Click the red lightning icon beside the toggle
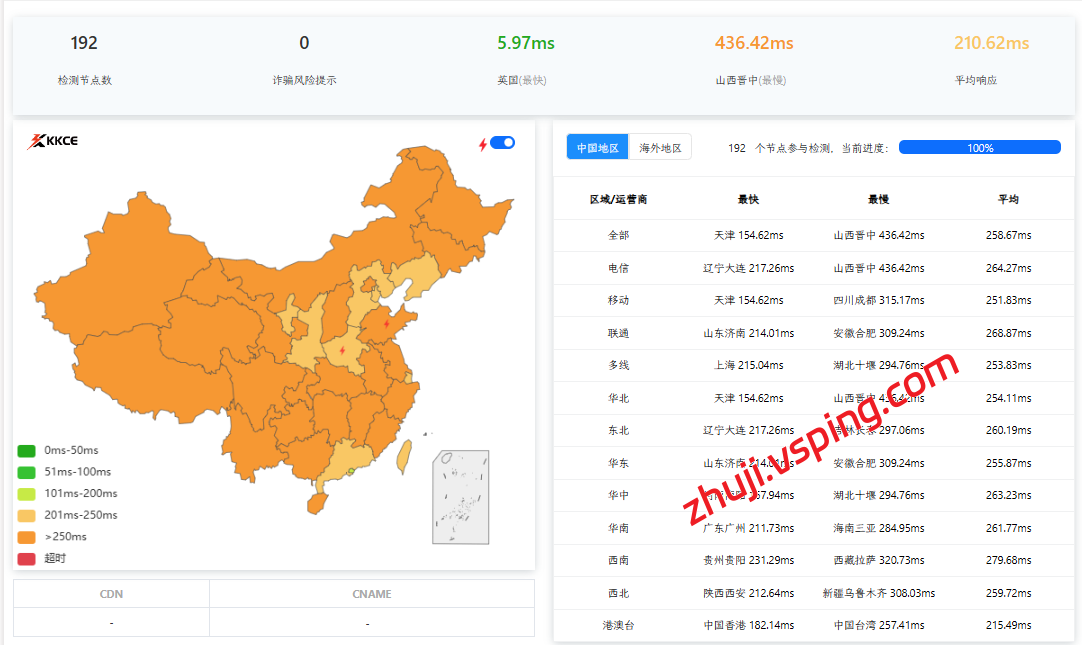 click(483, 144)
